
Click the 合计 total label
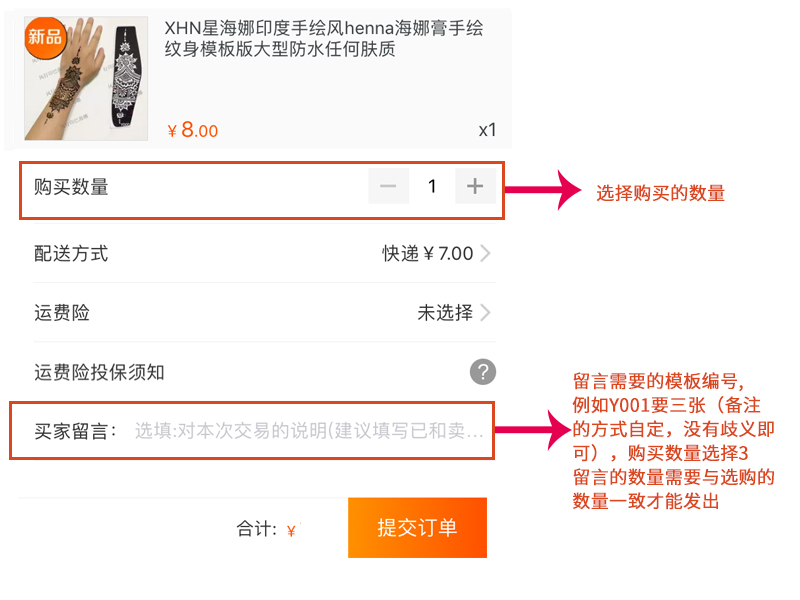coord(256,529)
